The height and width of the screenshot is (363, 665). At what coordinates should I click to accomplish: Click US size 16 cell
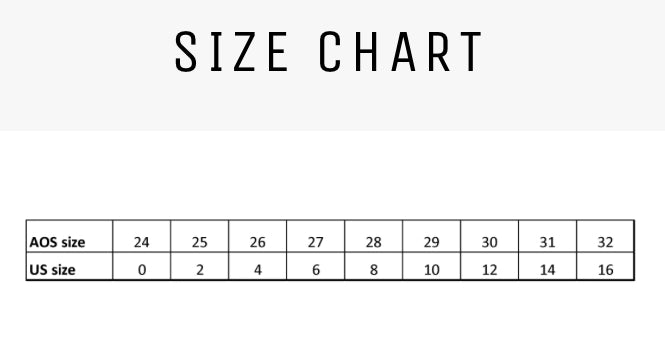(606, 266)
